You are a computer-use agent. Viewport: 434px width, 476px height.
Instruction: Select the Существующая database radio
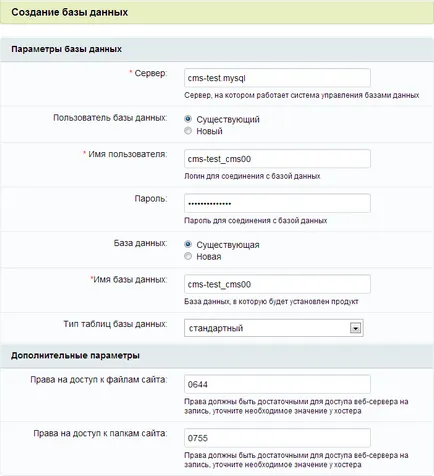coord(188,244)
